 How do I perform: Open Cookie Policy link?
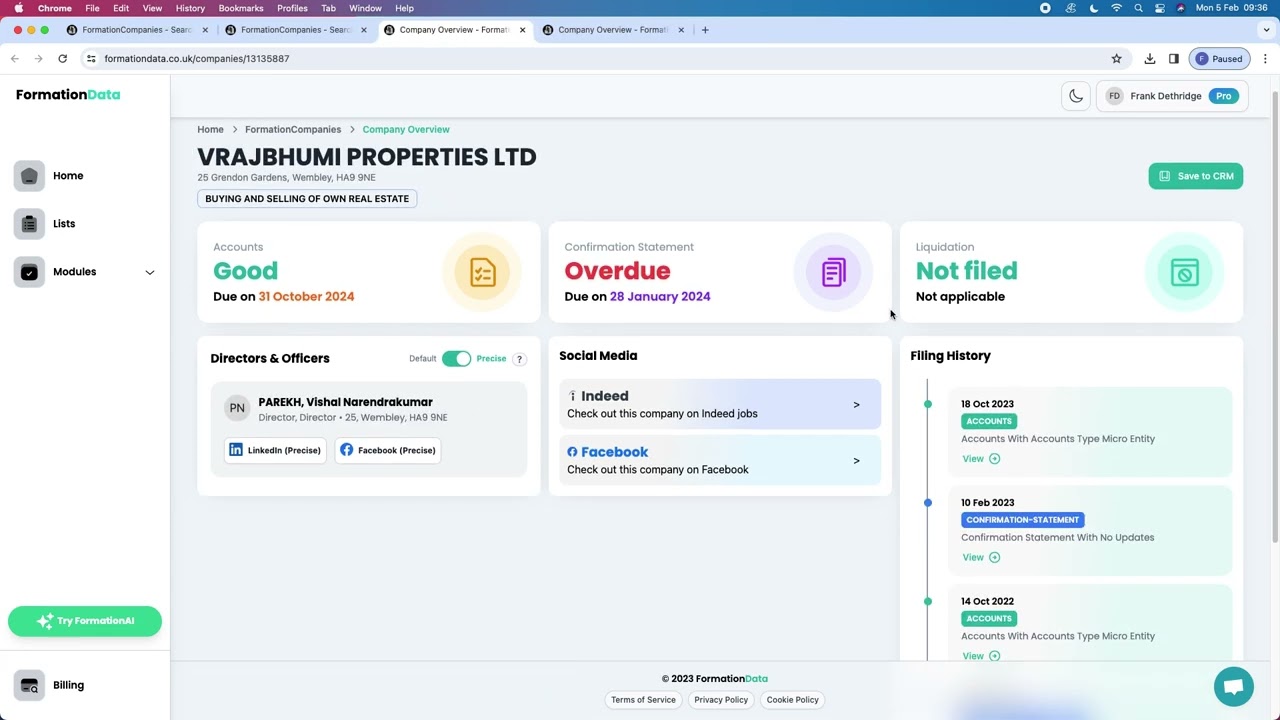pos(792,700)
